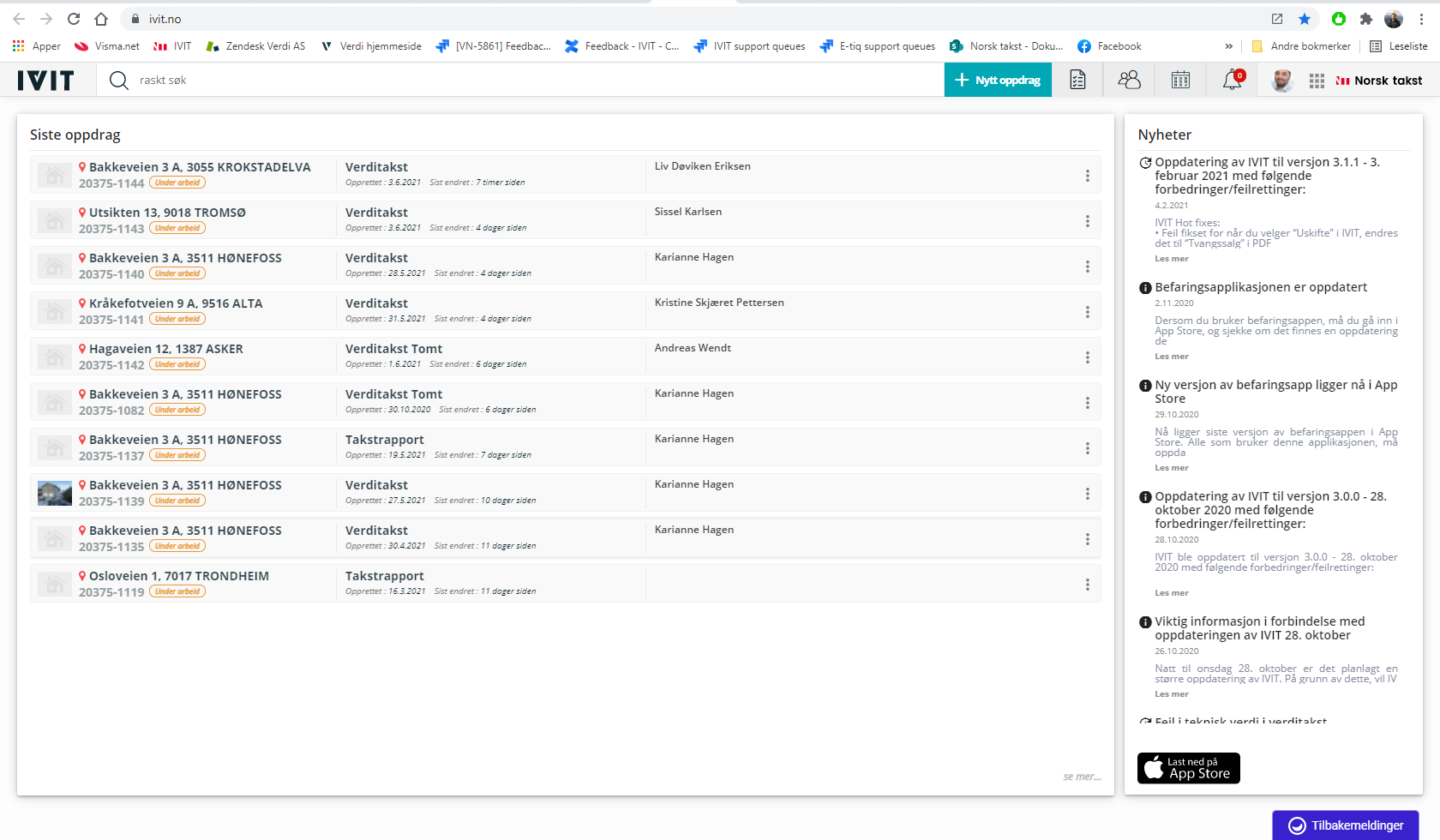Click the Nytt oppdrag button

coord(997,80)
